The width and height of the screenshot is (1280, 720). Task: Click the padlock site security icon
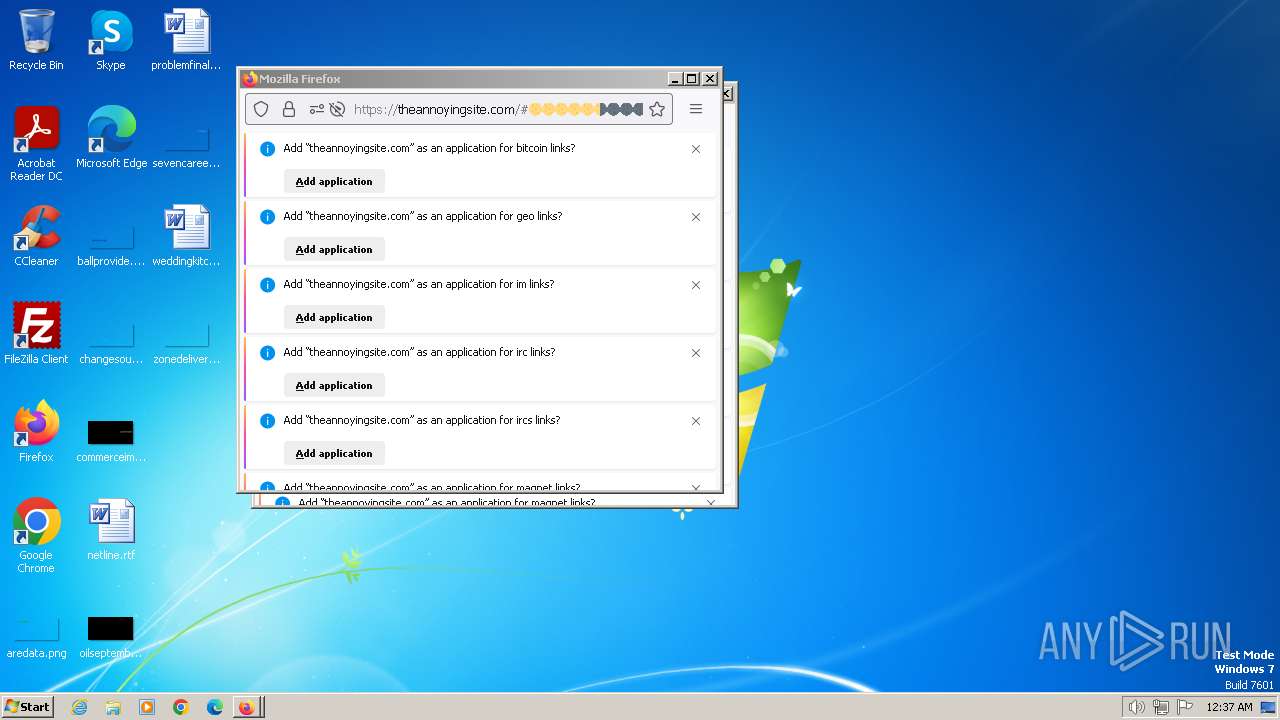pos(289,109)
